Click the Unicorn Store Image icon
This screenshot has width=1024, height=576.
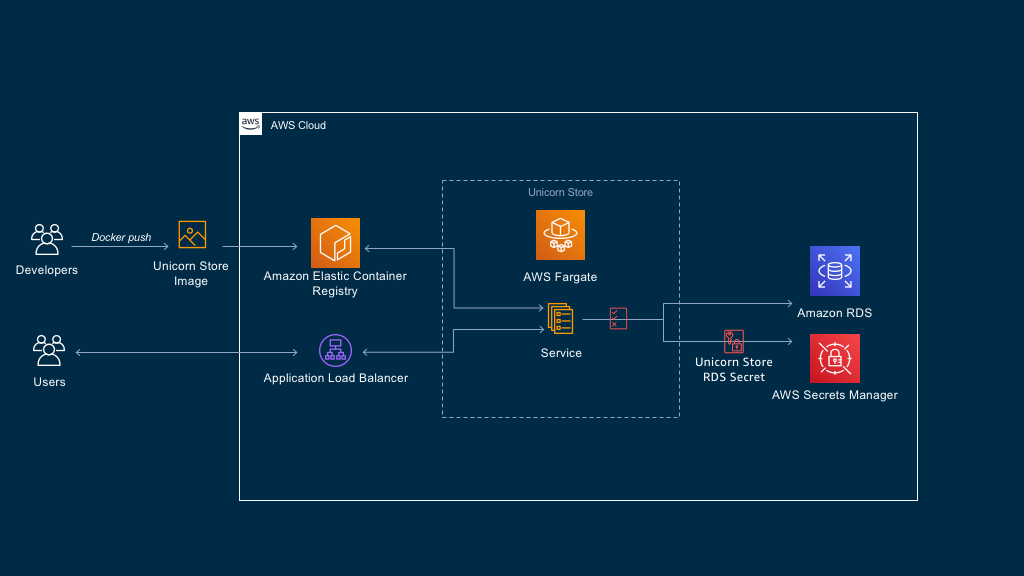[192, 234]
